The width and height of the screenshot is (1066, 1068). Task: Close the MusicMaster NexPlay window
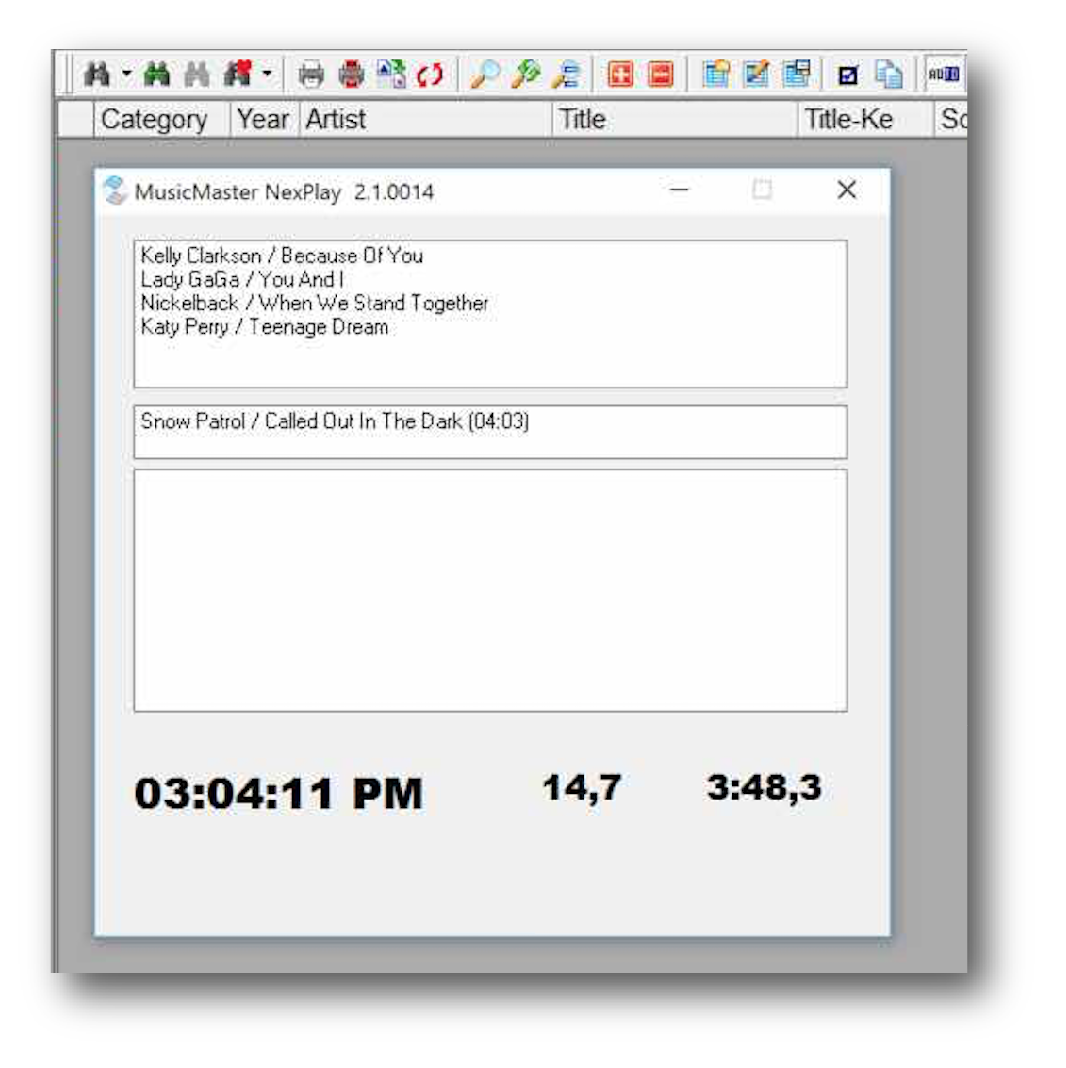pyautogui.click(x=846, y=190)
